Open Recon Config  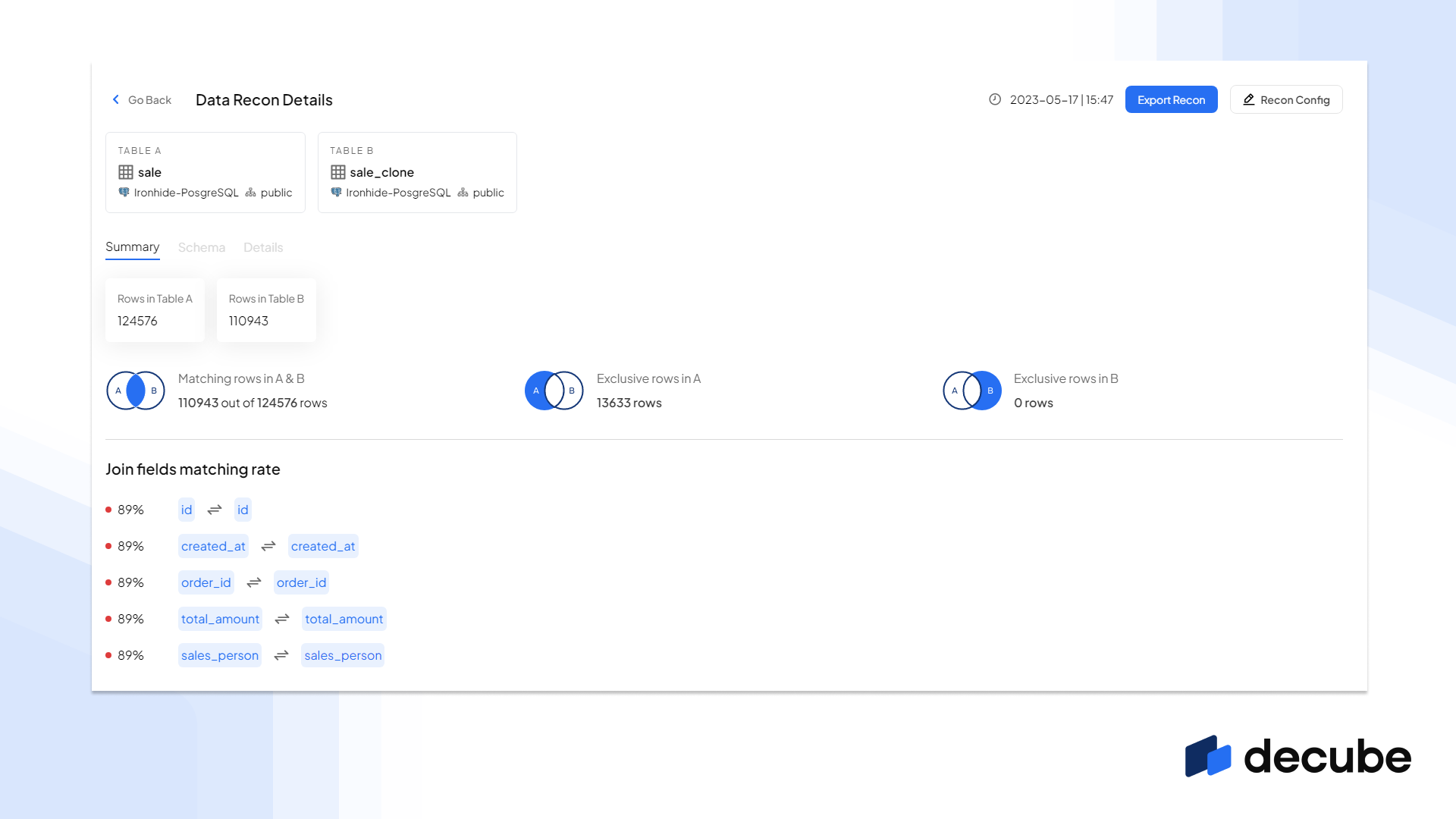[1286, 99]
